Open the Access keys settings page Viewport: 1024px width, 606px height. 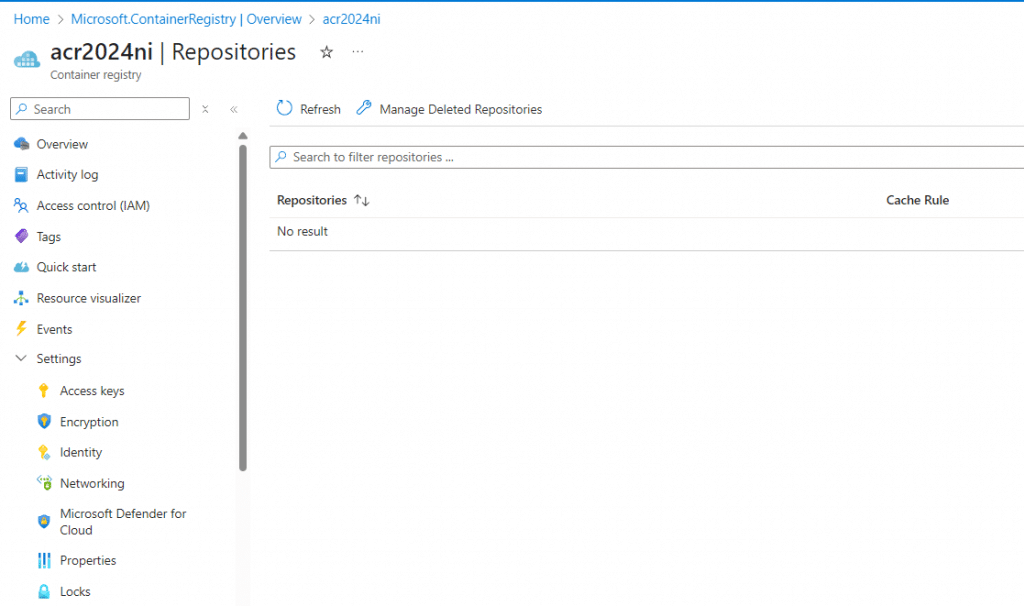92,391
